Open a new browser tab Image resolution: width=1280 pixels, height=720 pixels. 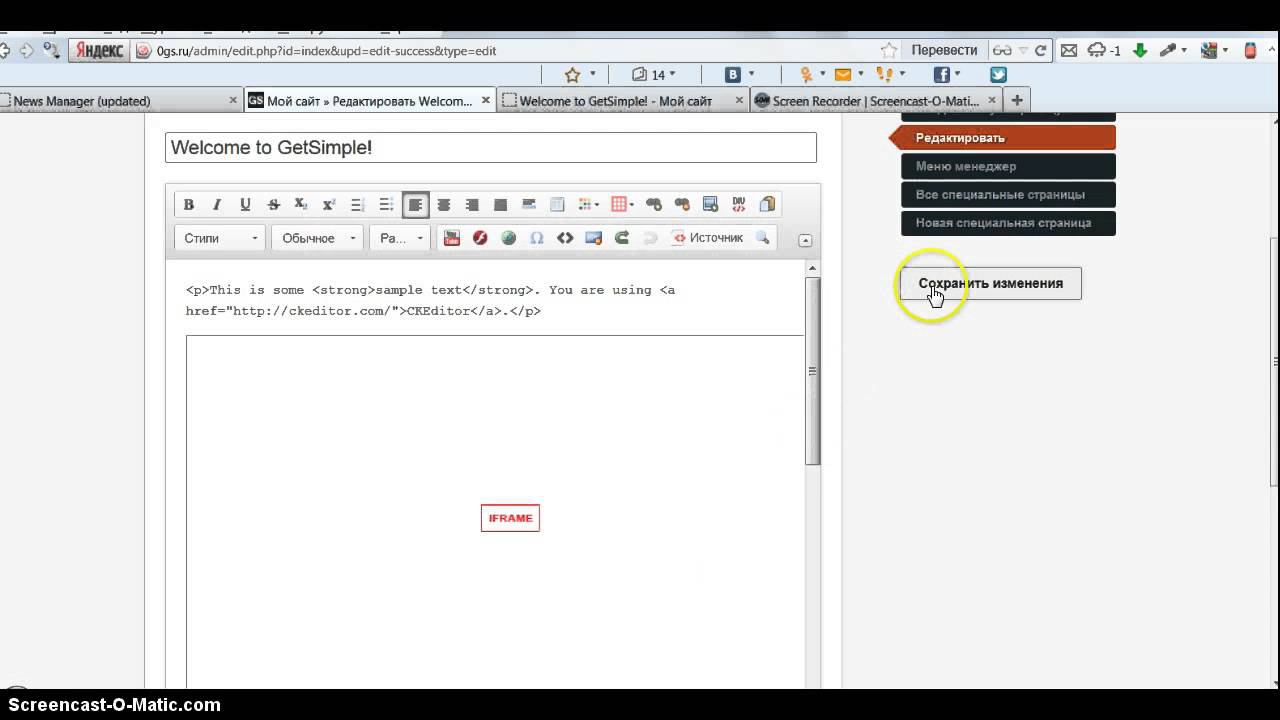[x=1017, y=100]
